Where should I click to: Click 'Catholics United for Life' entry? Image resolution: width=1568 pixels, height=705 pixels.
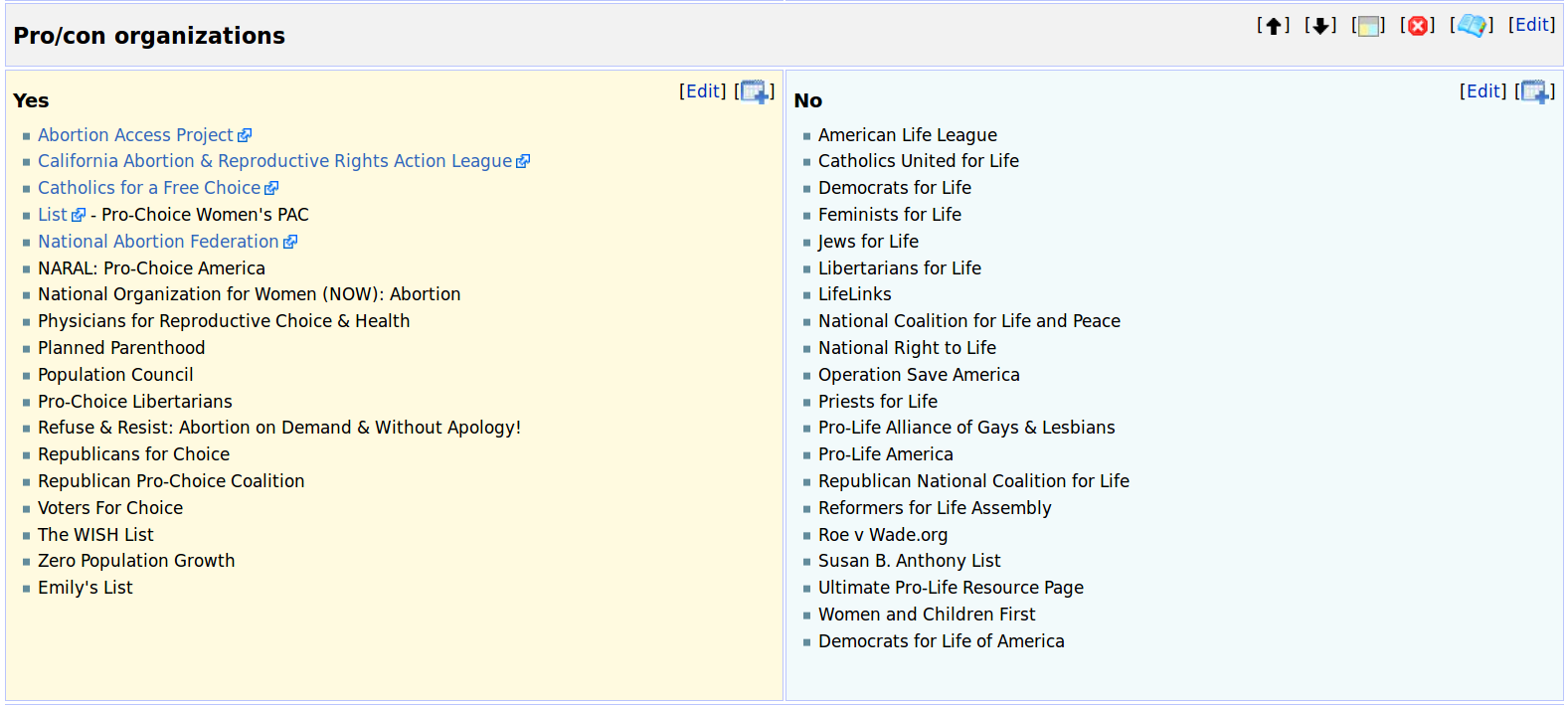[919, 161]
